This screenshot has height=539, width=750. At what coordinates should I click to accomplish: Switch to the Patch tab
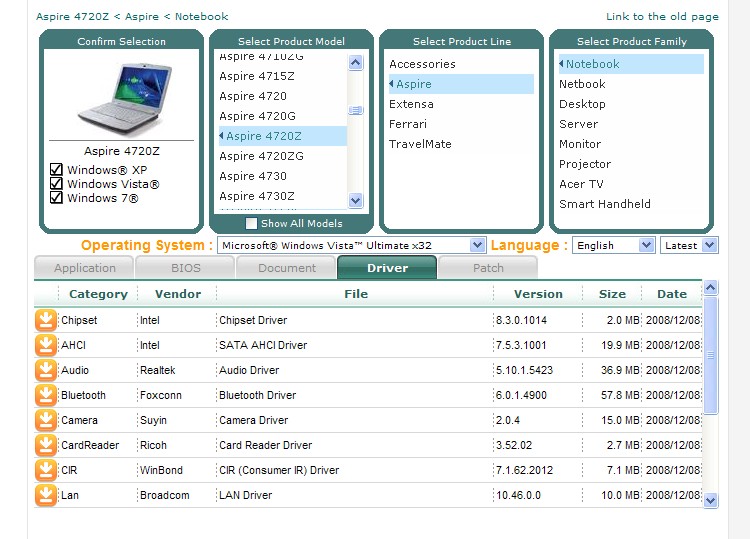click(x=488, y=268)
